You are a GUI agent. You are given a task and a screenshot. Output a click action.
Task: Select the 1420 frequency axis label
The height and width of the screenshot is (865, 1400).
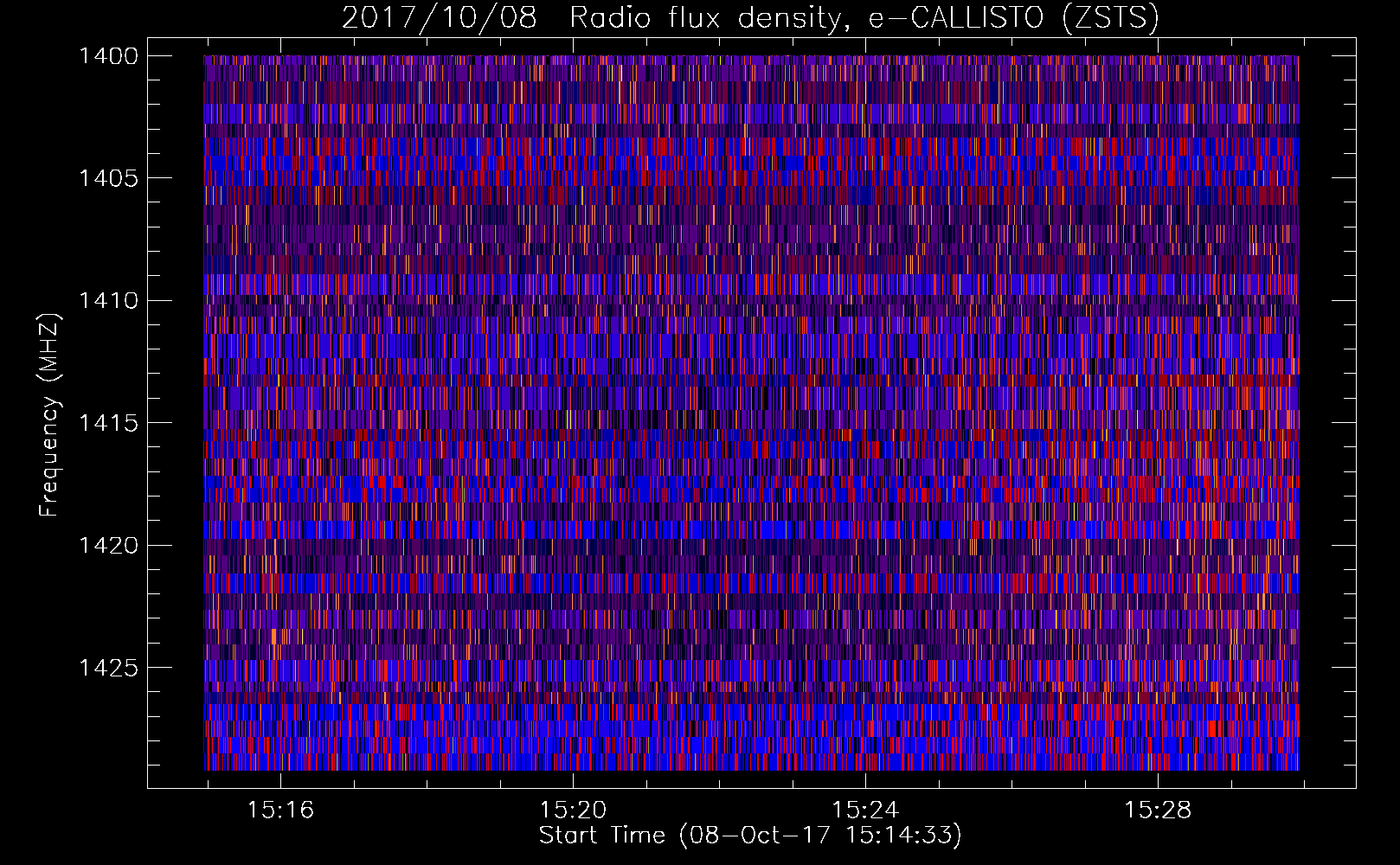pos(108,546)
